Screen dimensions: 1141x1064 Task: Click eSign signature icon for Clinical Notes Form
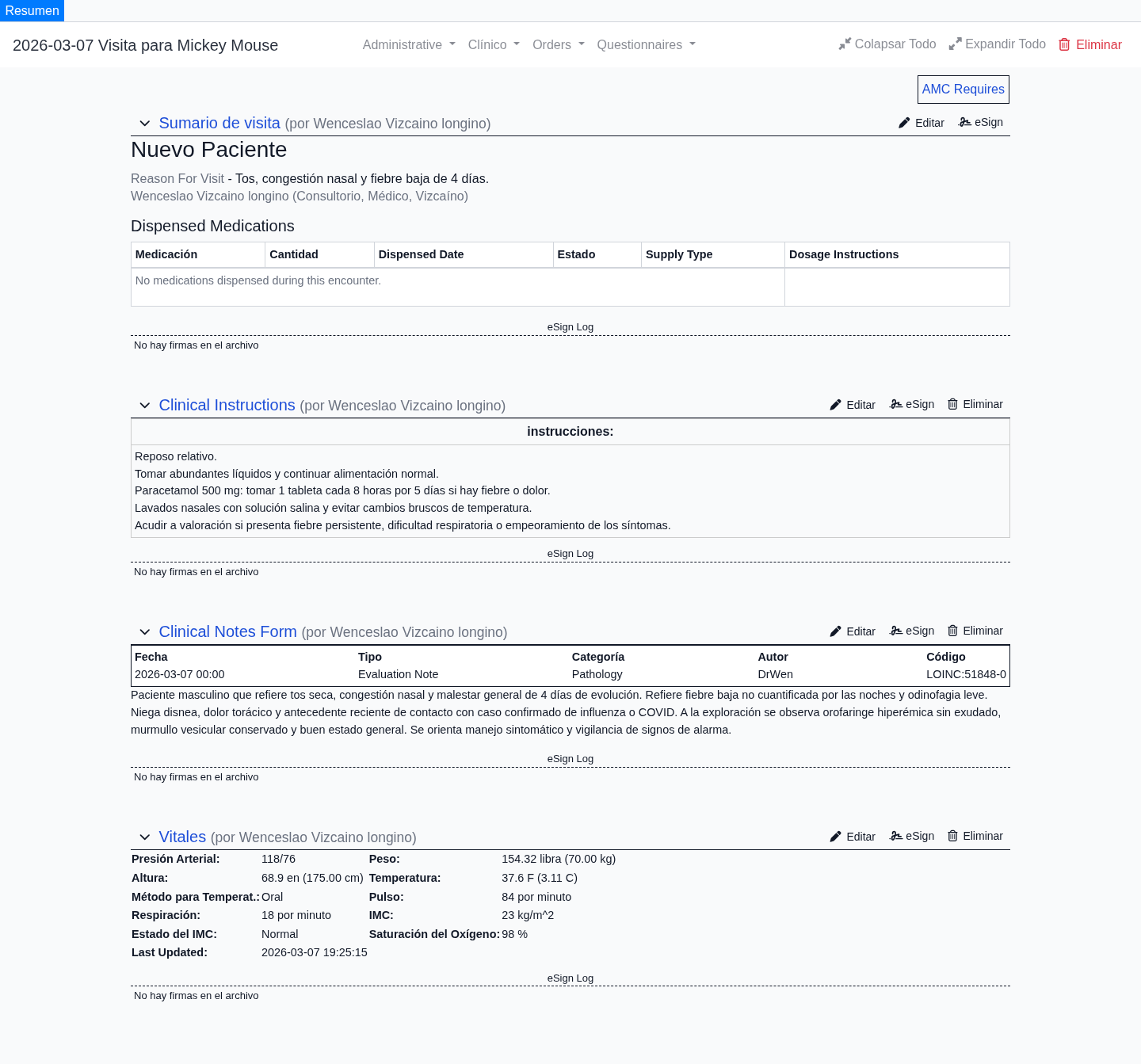pos(896,631)
